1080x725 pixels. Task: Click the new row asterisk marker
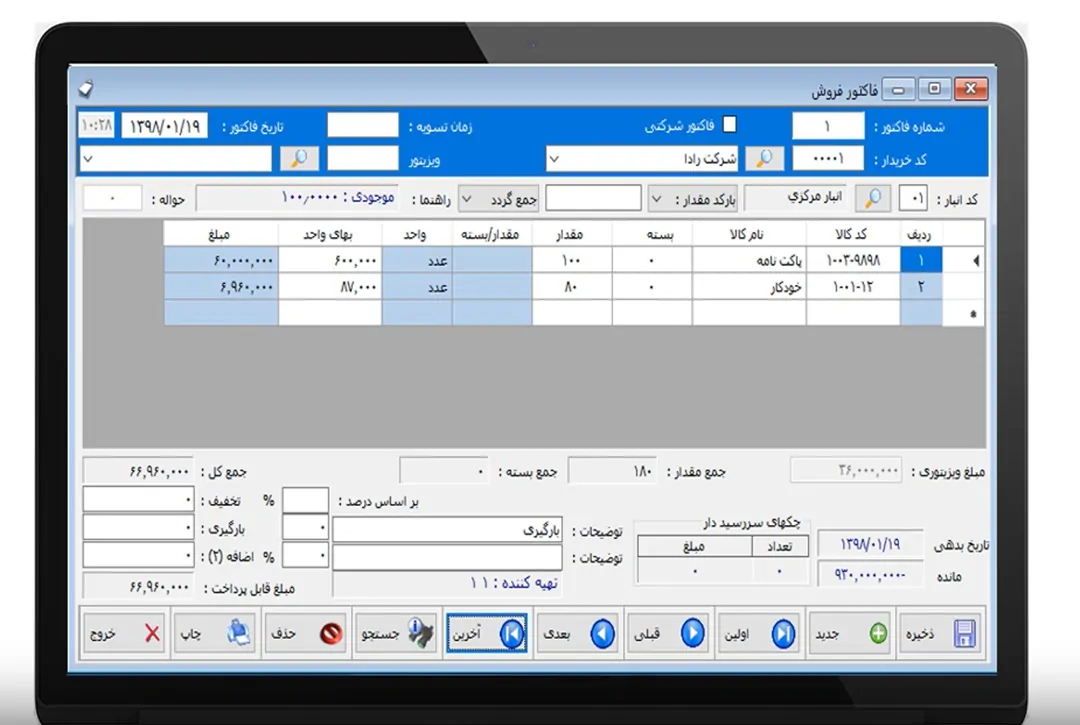[973, 314]
